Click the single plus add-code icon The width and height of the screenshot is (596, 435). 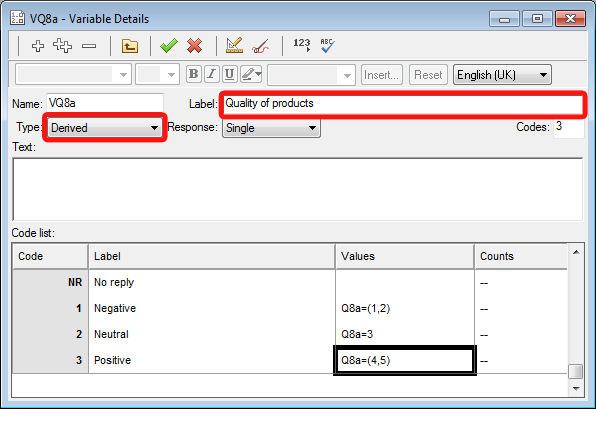(x=38, y=46)
